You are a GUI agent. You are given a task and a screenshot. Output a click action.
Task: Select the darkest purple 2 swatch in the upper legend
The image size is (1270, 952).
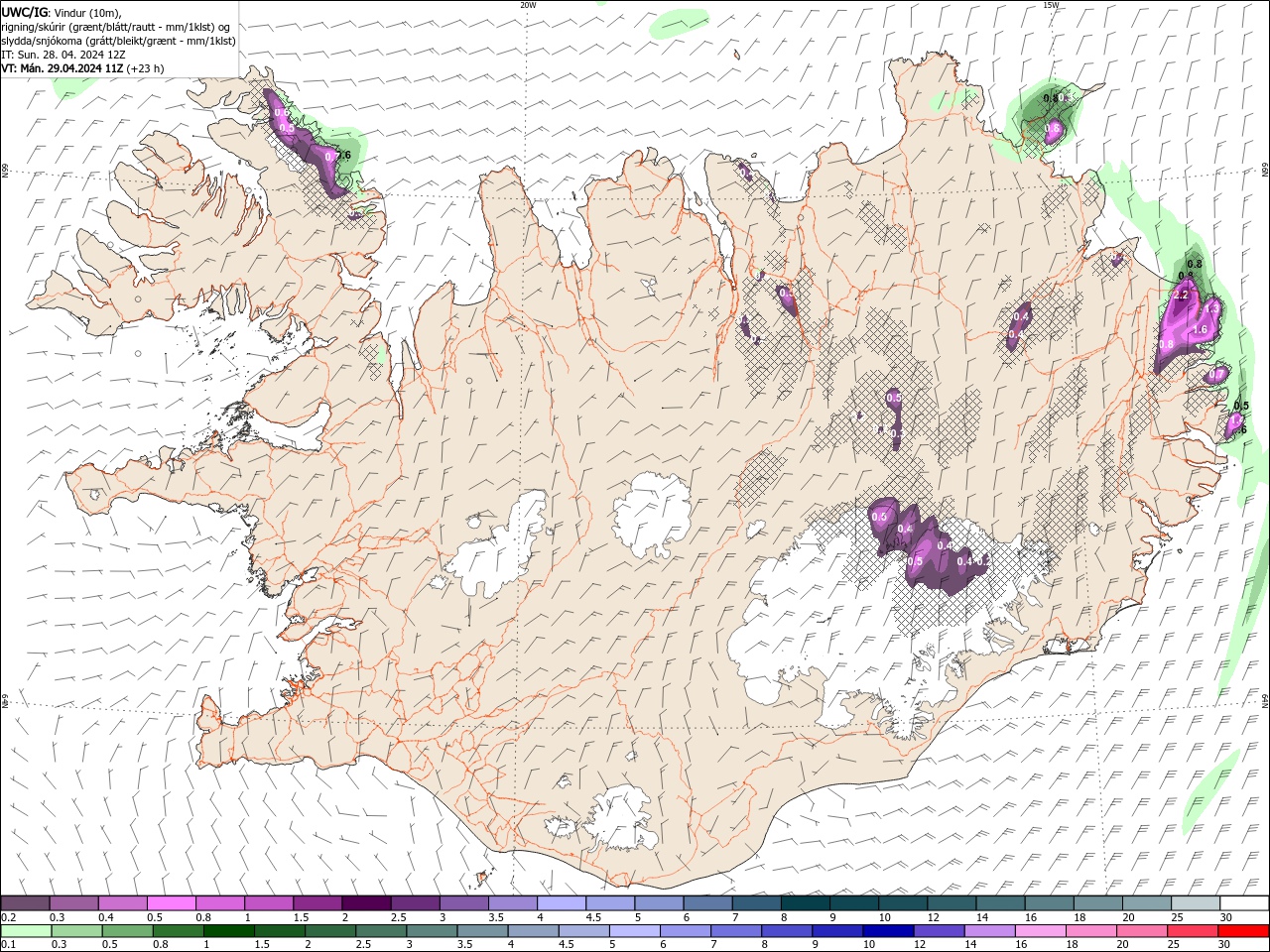click(x=366, y=903)
